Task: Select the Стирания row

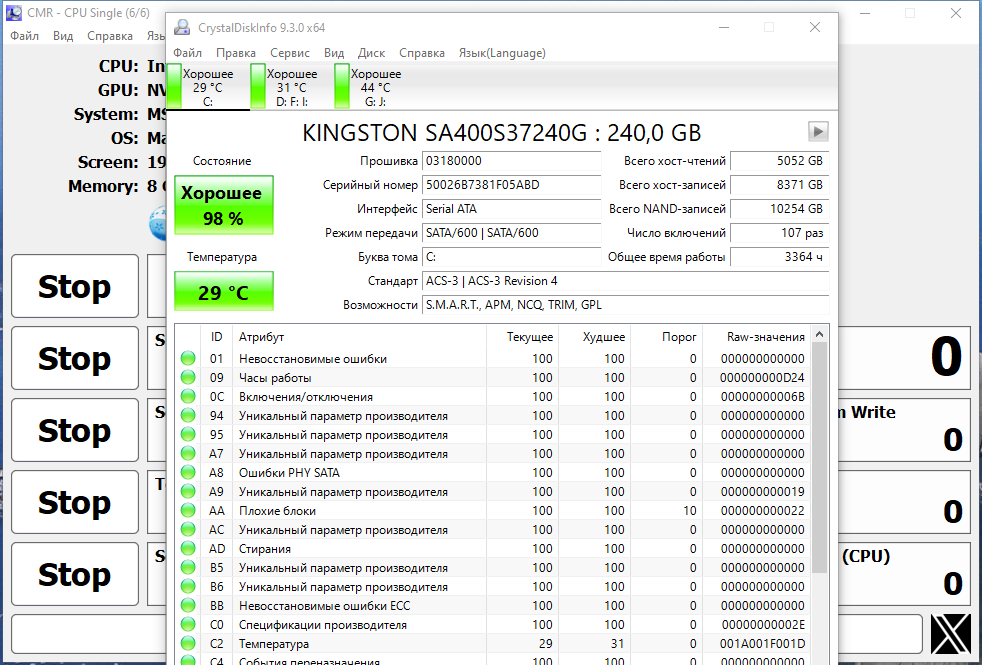Action: tap(492, 549)
